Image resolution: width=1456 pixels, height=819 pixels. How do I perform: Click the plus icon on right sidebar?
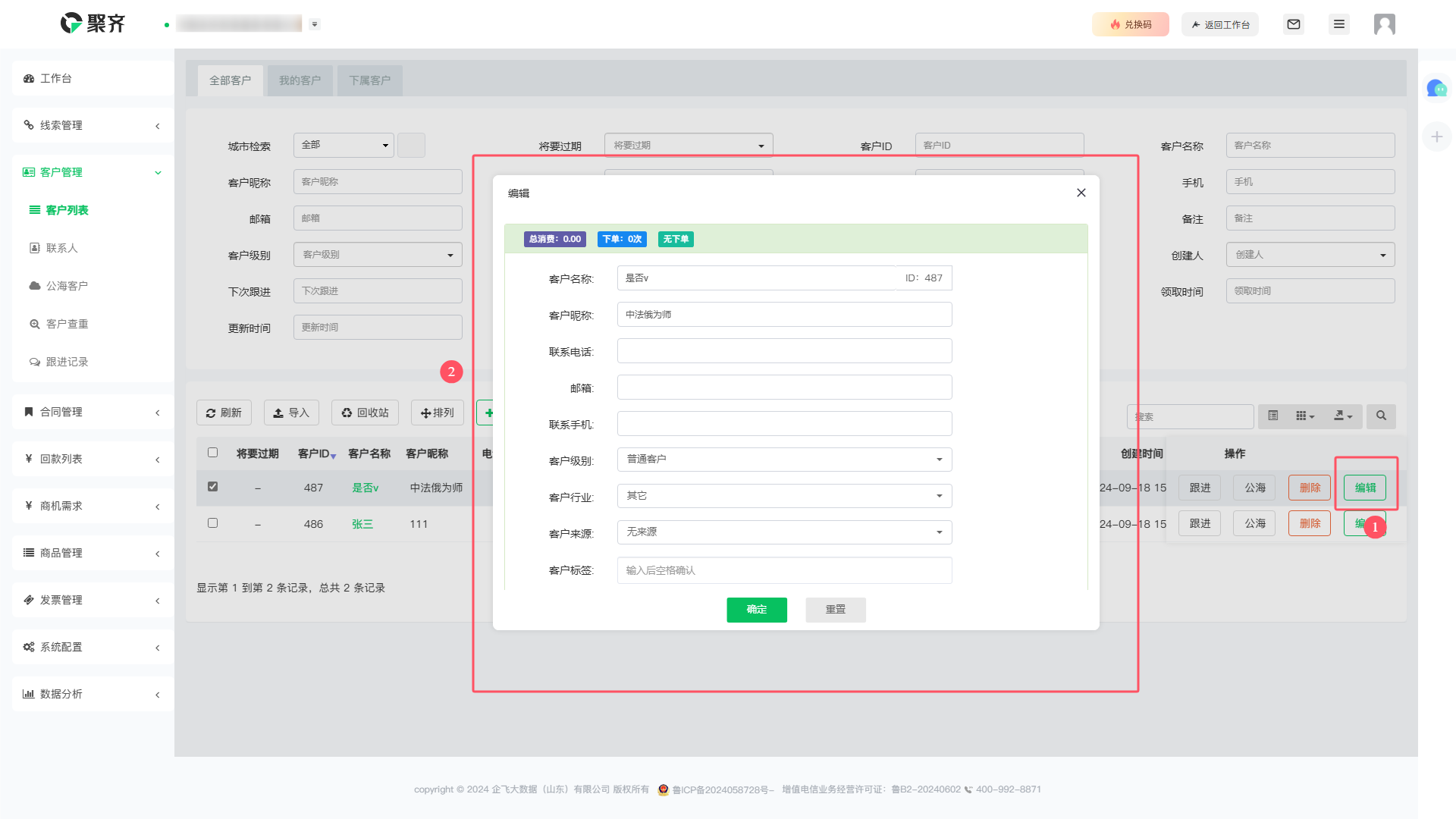tap(1436, 136)
